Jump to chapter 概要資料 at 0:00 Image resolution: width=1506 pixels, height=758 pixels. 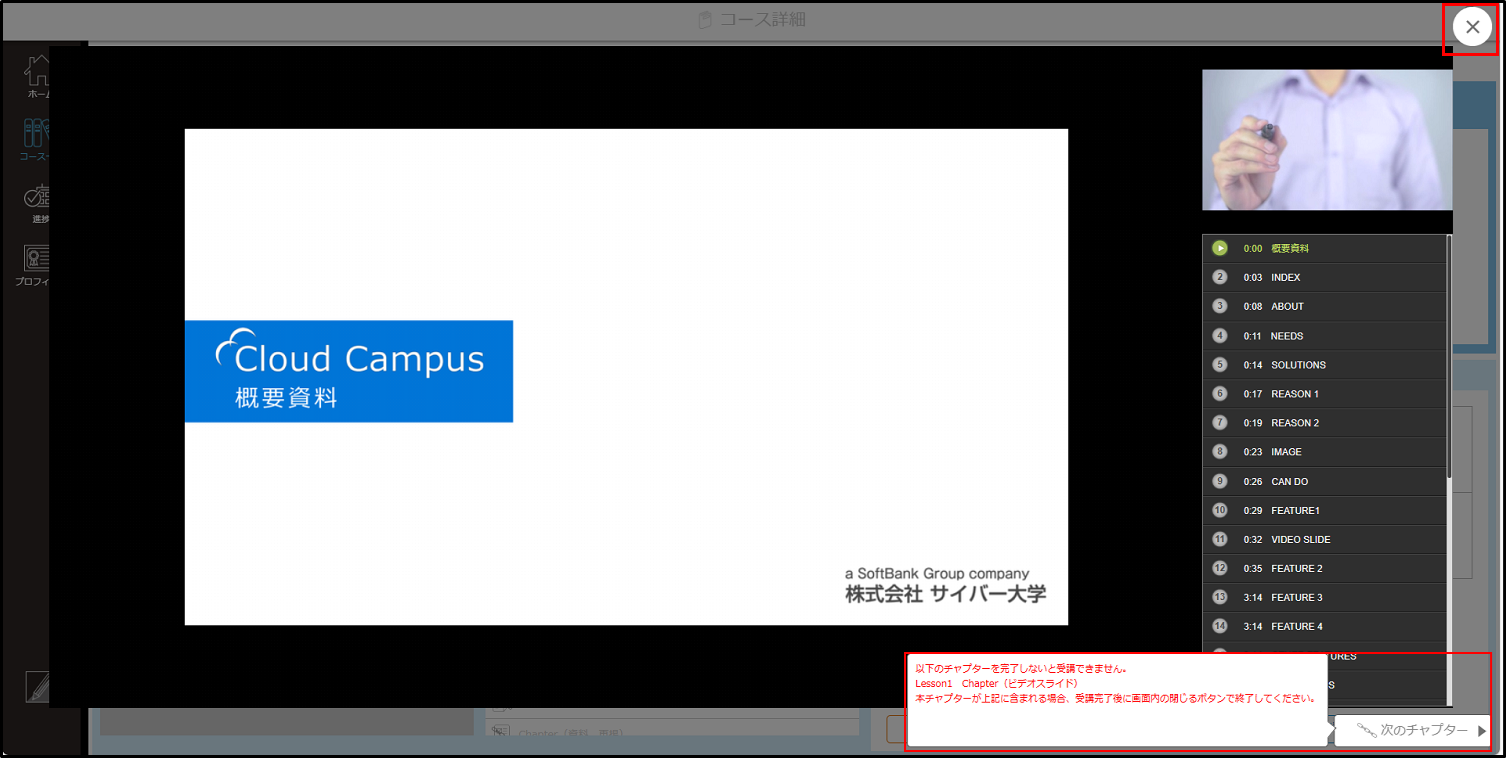point(1324,248)
